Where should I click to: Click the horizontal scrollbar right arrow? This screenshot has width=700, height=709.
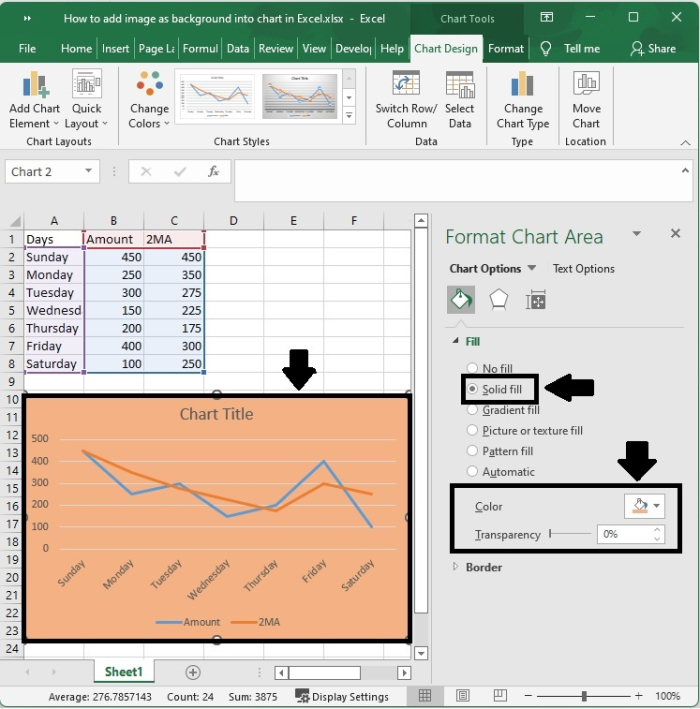click(404, 673)
